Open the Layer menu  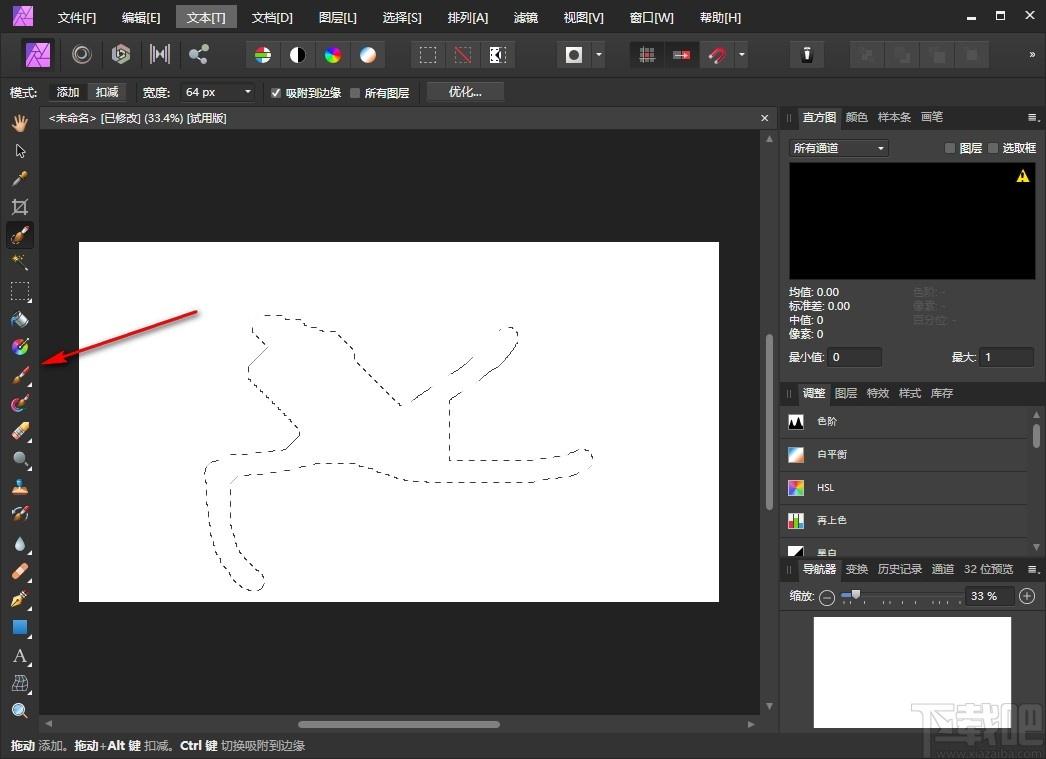(338, 17)
